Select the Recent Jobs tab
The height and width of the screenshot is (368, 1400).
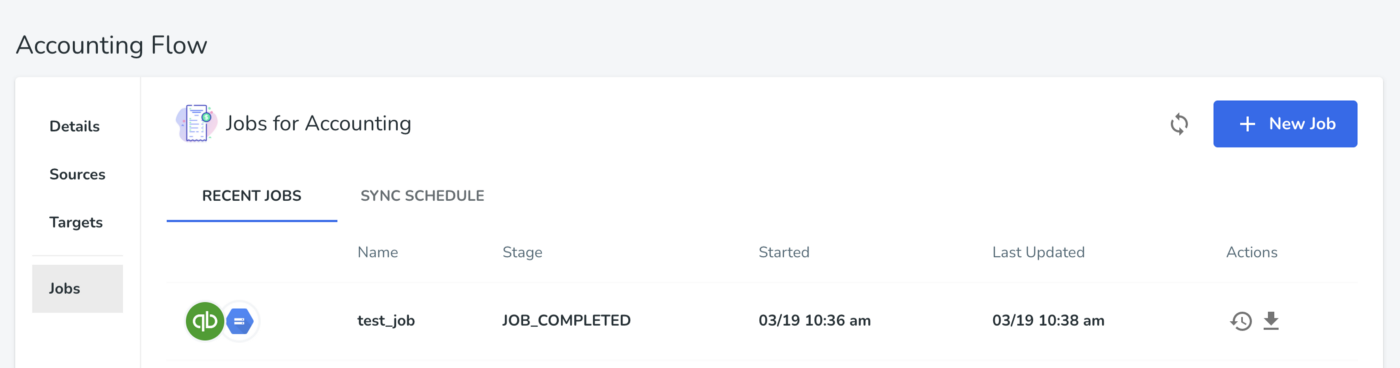pos(252,196)
